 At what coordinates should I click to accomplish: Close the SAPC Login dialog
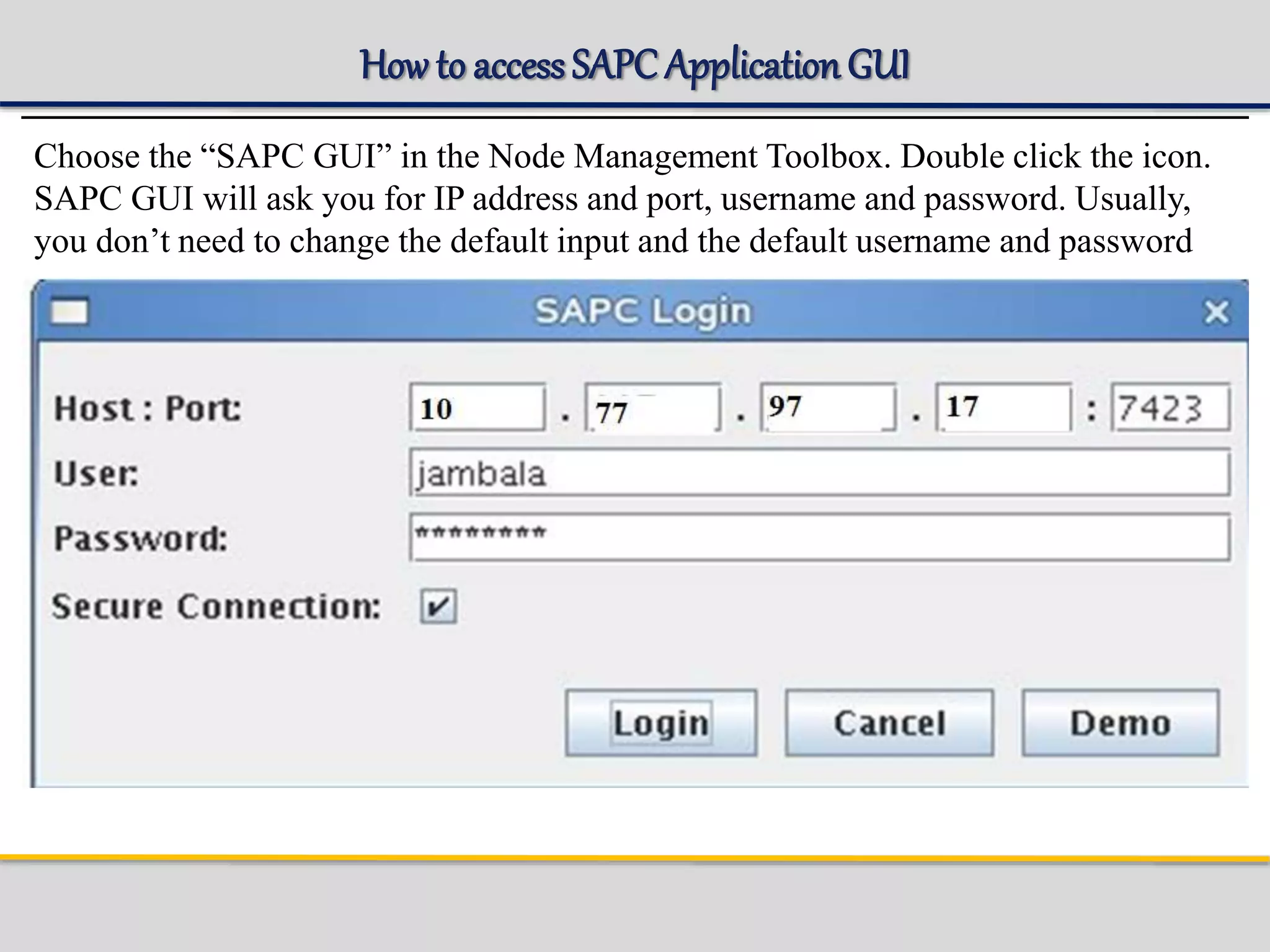point(1216,312)
